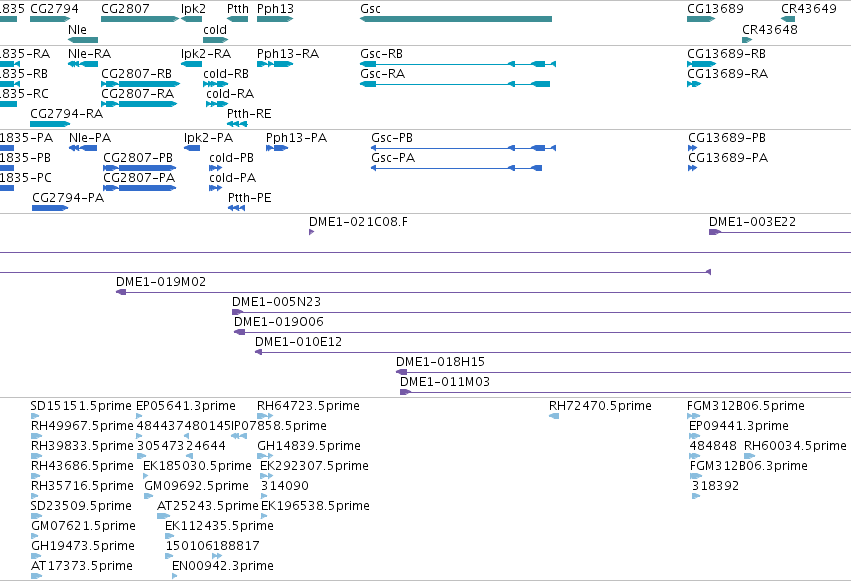
Task: Click the Nle-RA transcript label
Action: point(90,54)
